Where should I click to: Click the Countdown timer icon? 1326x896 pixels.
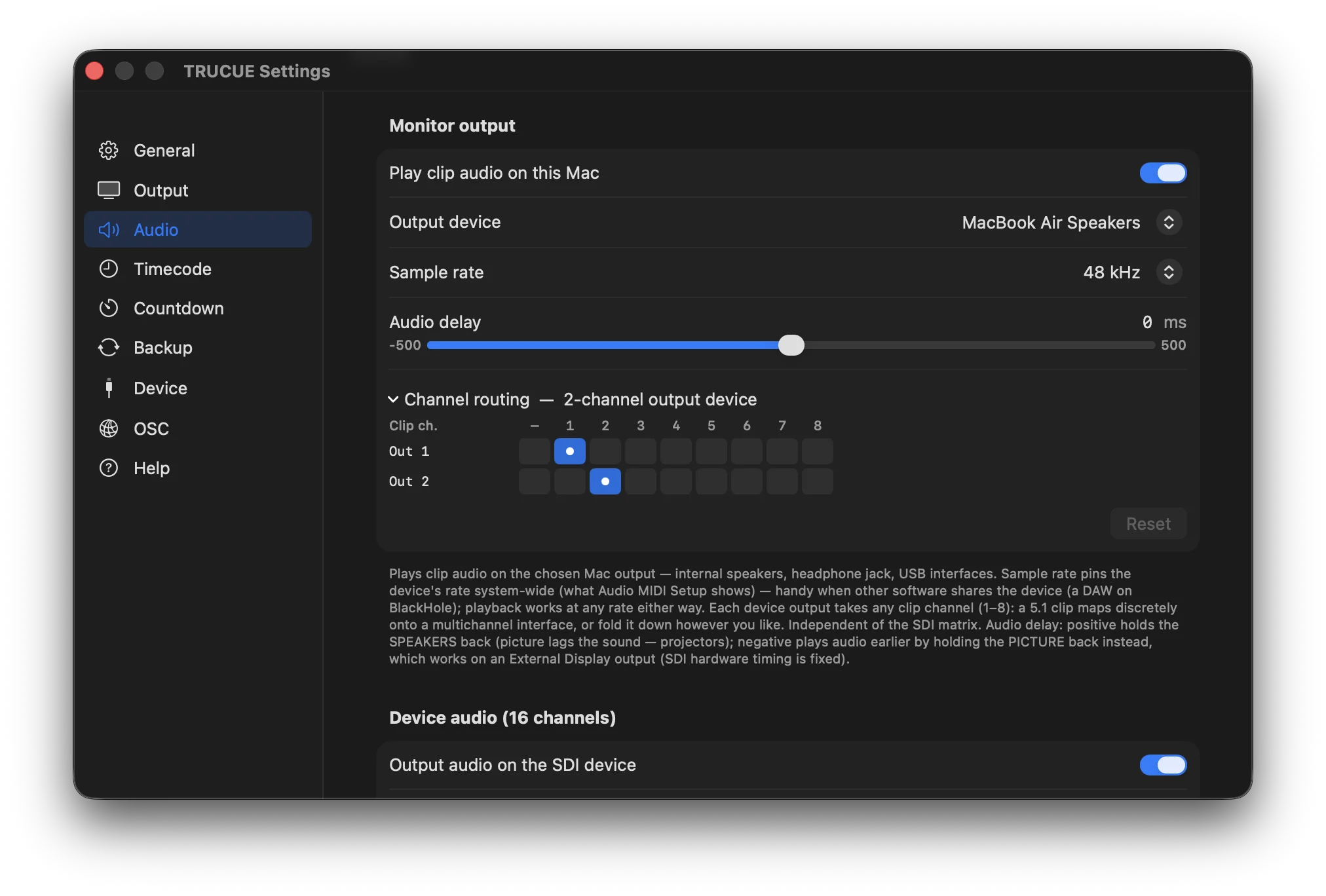pyautogui.click(x=109, y=308)
